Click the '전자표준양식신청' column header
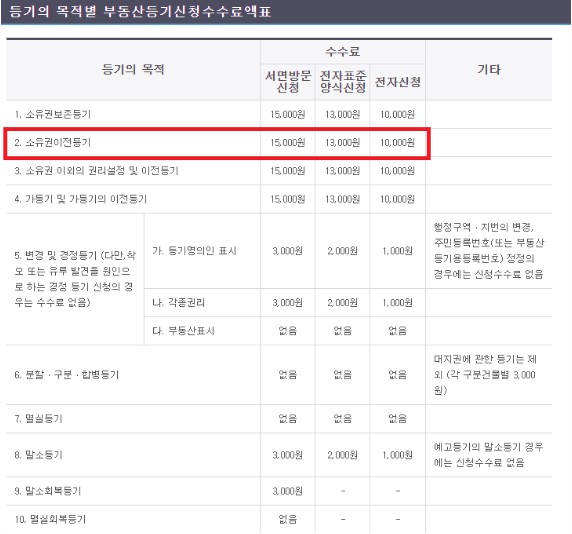This screenshot has height=534, width=572. tap(343, 82)
